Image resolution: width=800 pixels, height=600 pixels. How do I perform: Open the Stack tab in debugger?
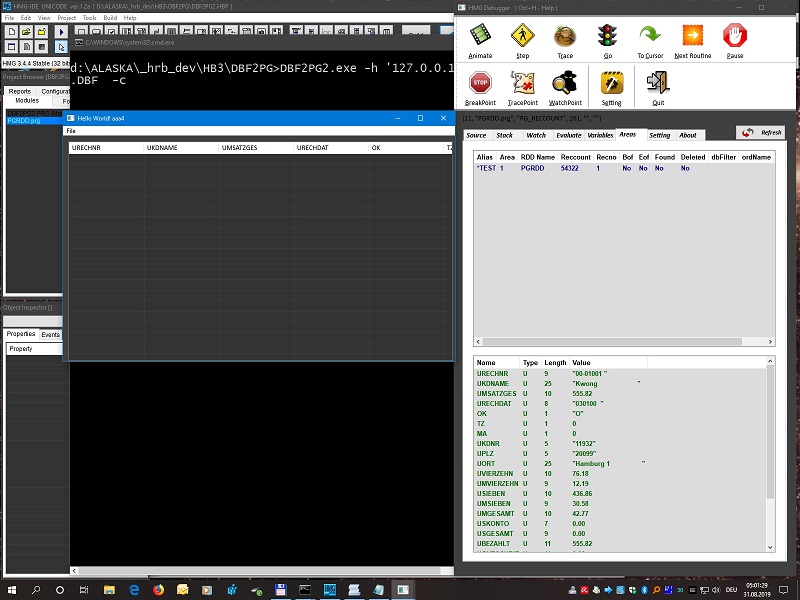coord(504,135)
